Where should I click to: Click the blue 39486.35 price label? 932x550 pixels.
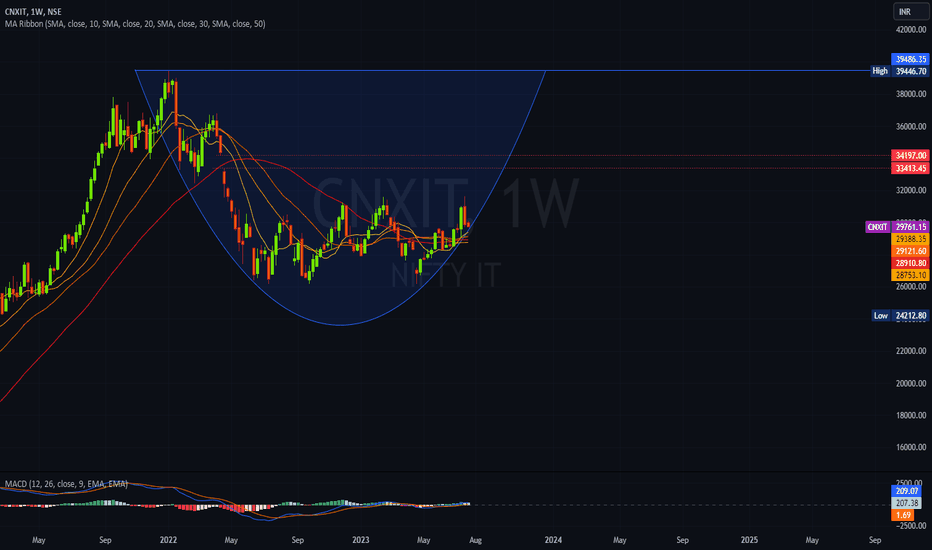[x=910, y=59]
